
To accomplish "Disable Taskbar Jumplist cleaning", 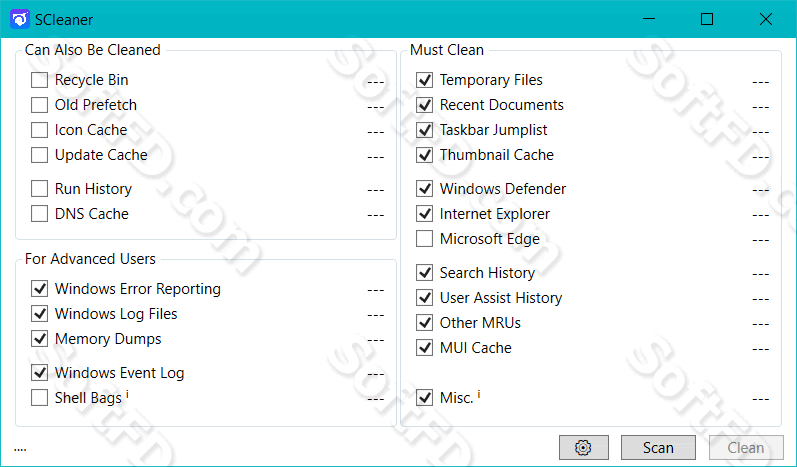I will tap(424, 130).
